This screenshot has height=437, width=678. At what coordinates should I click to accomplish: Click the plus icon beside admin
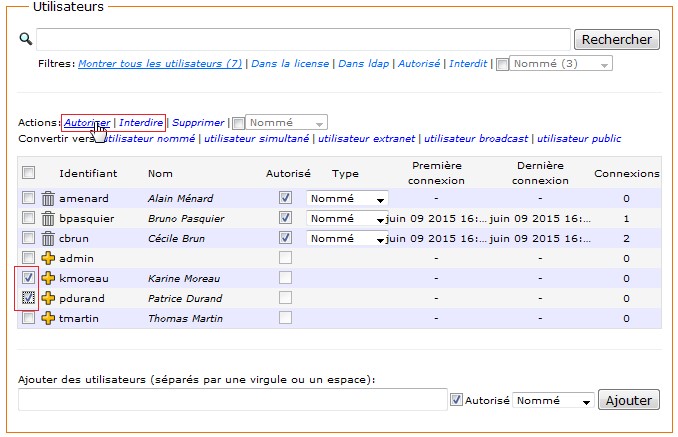coord(48,258)
